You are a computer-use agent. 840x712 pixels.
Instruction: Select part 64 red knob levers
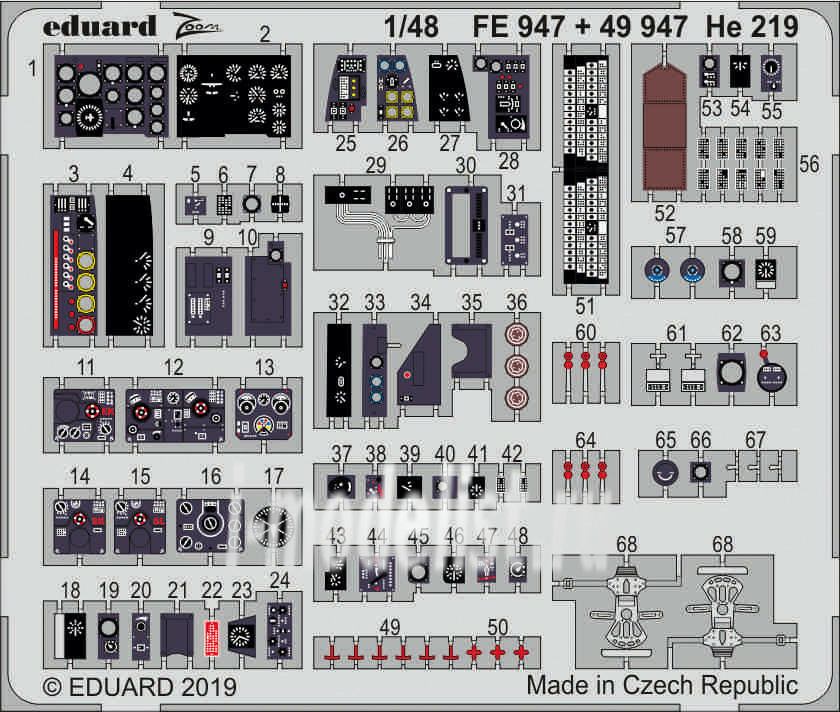[x=586, y=471]
